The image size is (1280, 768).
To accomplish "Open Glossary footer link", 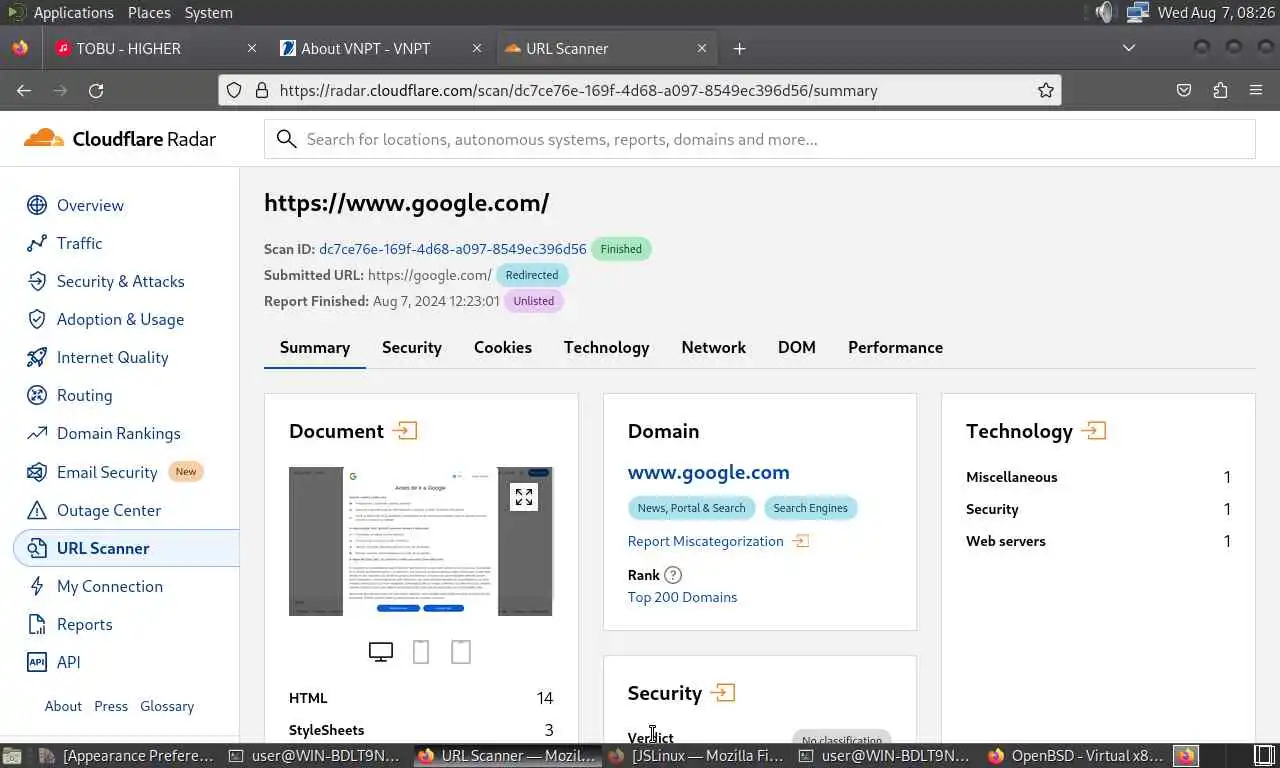I will (x=167, y=706).
